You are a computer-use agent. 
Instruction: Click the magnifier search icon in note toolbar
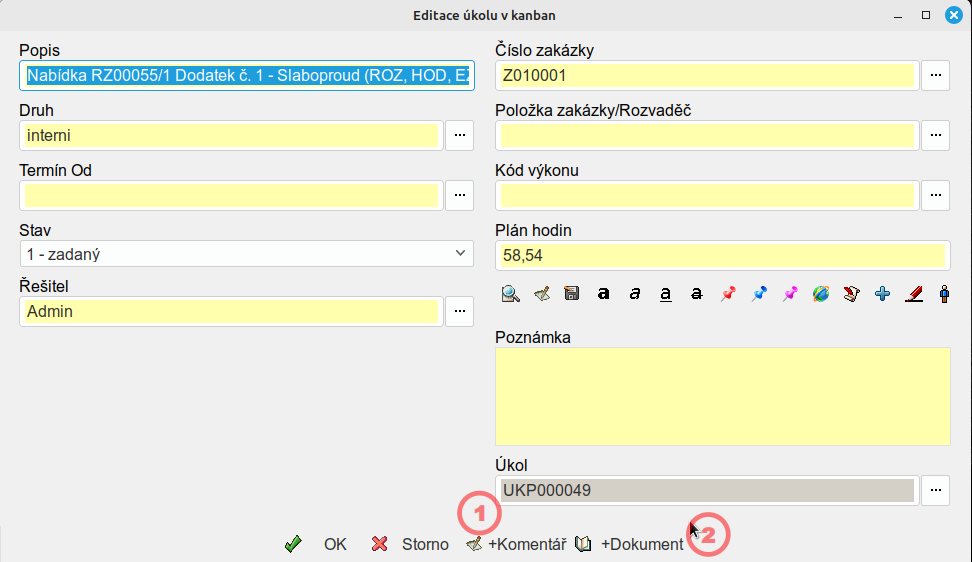pos(510,294)
